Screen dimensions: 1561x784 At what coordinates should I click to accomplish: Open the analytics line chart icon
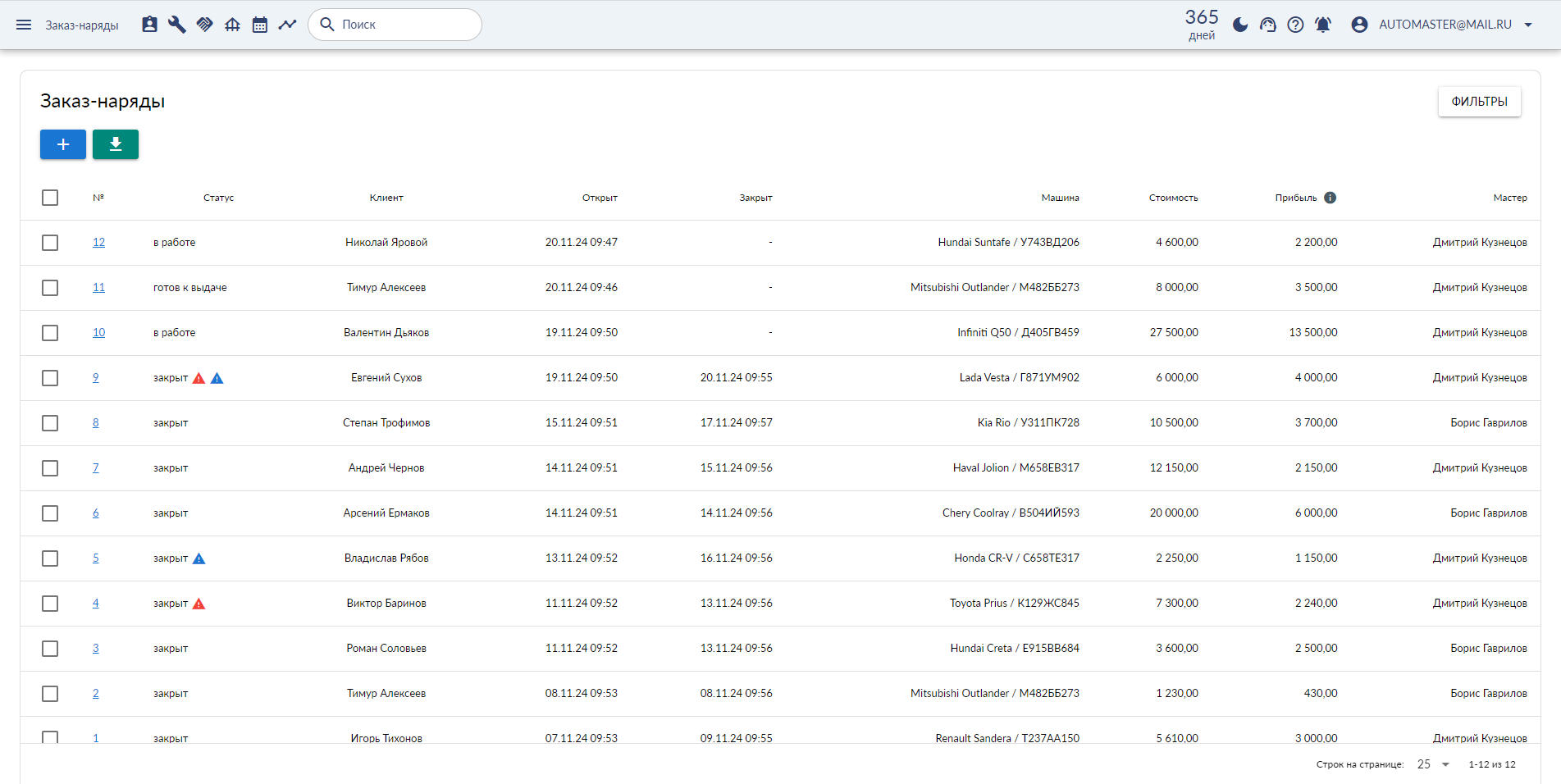pos(287,25)
